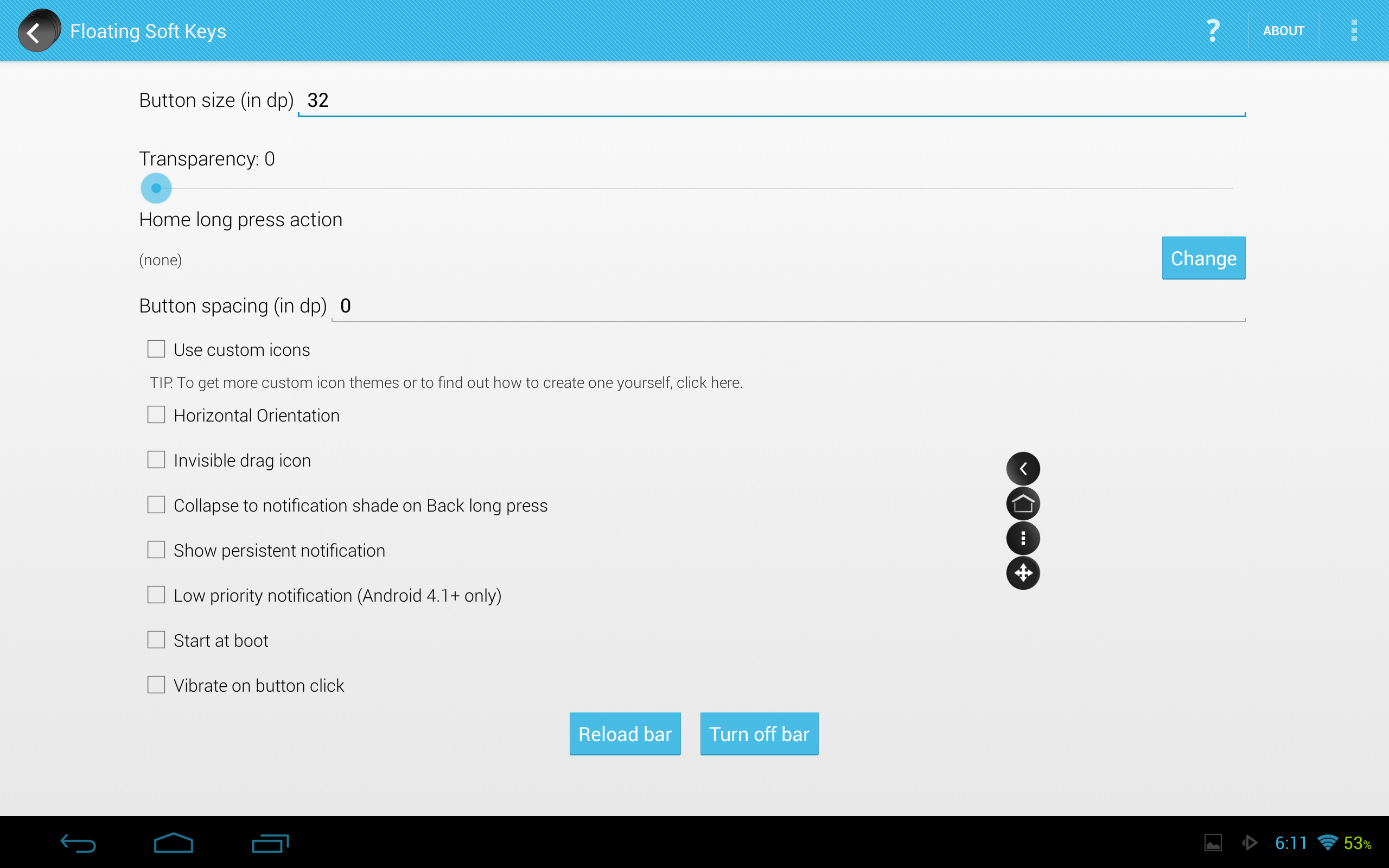This screenshot has height=868, width=1389.
Task: Click the Transparency slider handle
Action: tap(156, 188)
